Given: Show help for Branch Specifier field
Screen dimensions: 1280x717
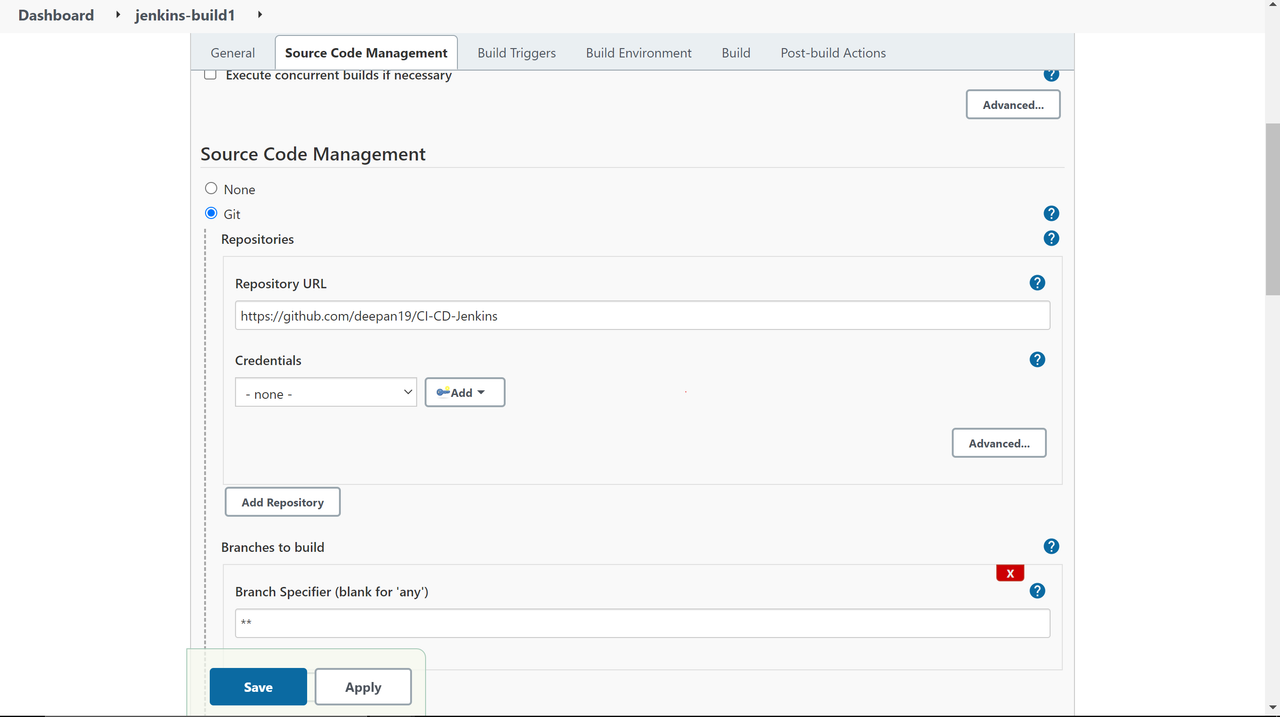Looking at the screenshot, I should point(1037,591).
